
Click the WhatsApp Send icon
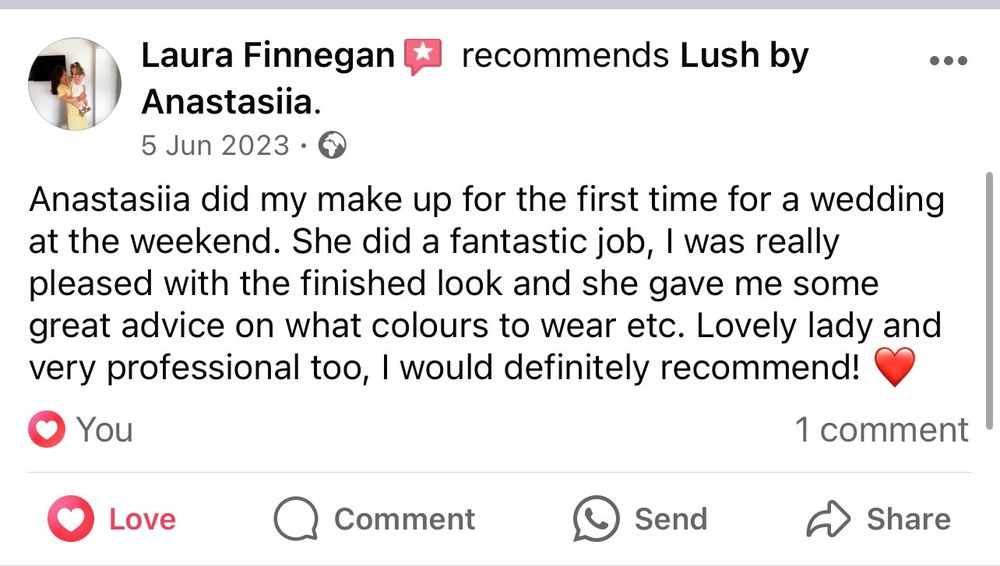point(596,520)
